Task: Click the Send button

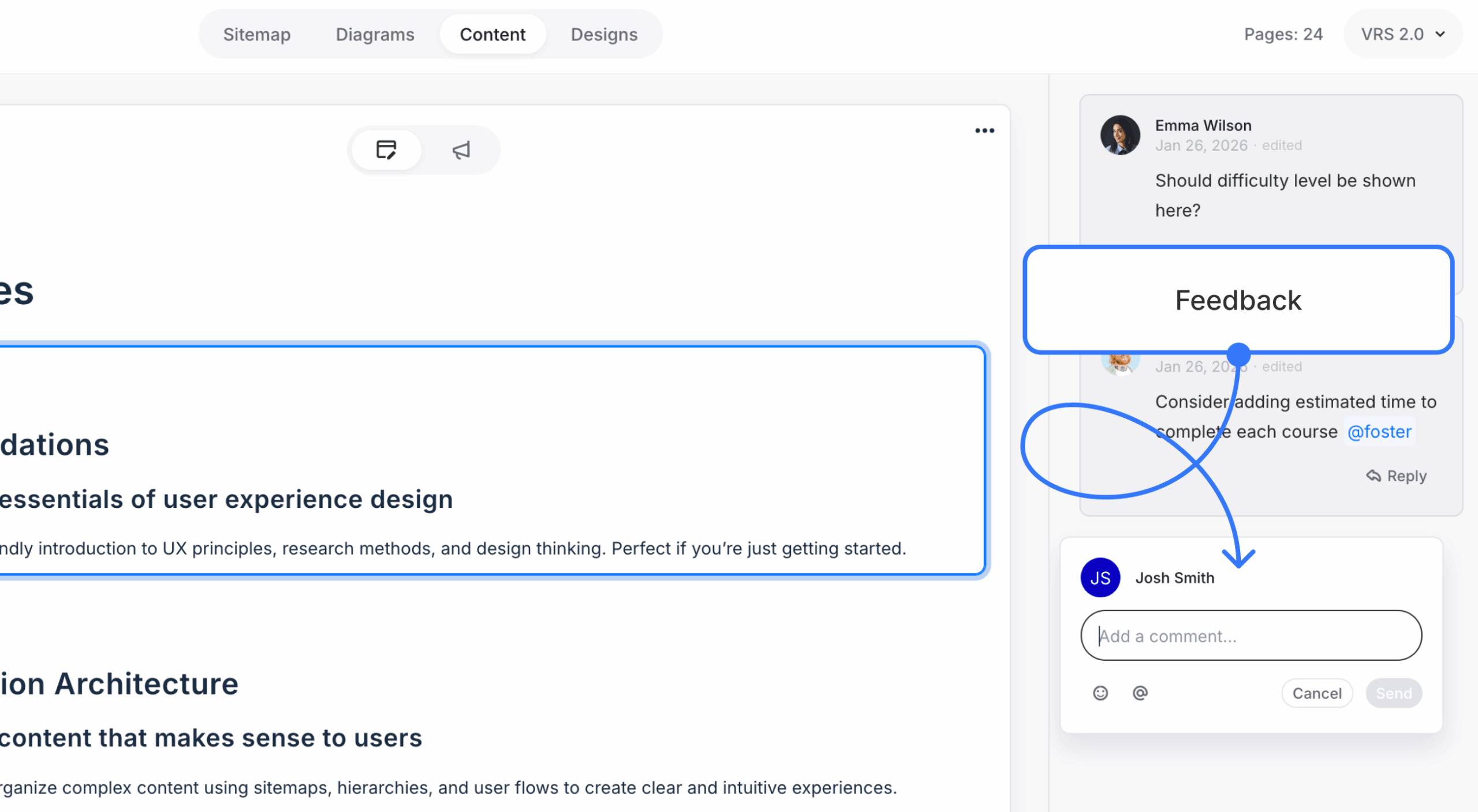Action: tap(1394, 693)
